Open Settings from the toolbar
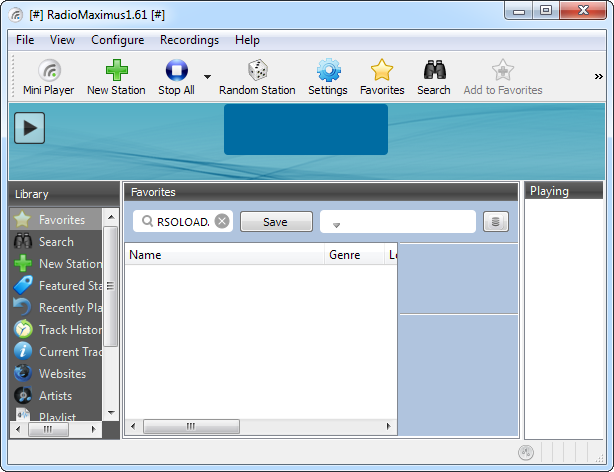The height and width of the screenshot is (472, 614). 328,77
